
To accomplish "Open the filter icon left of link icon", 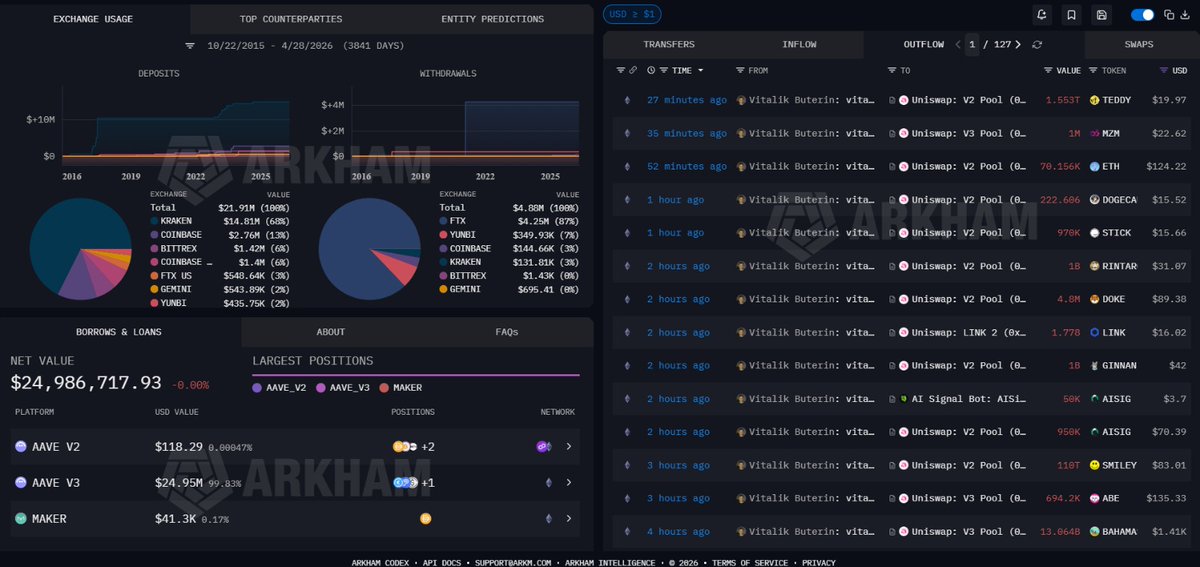I will click(x=620, y=70).
